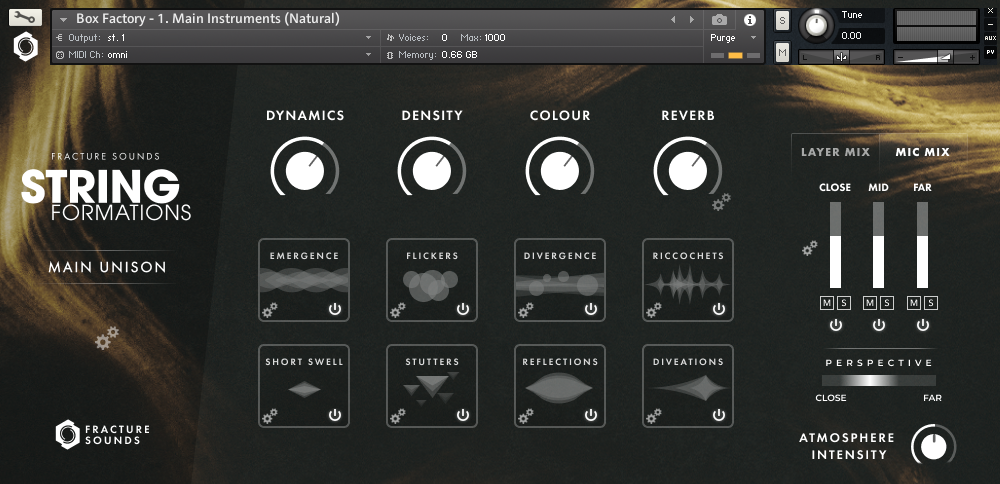The height and width of the screenshot is (484, 1000).
Task: Click the Kontakt hexagon logo top left
Action: point(26,47)
